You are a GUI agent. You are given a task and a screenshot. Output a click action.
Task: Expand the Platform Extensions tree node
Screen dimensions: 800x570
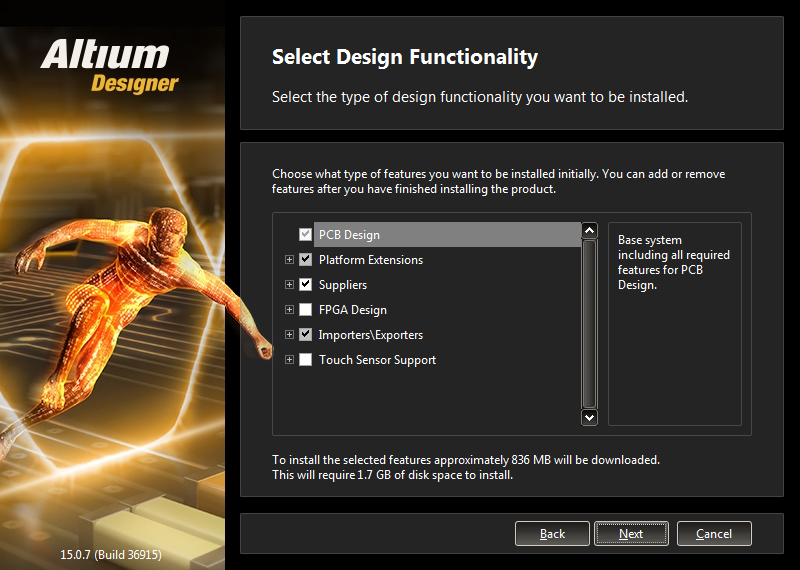coord(289,260)
